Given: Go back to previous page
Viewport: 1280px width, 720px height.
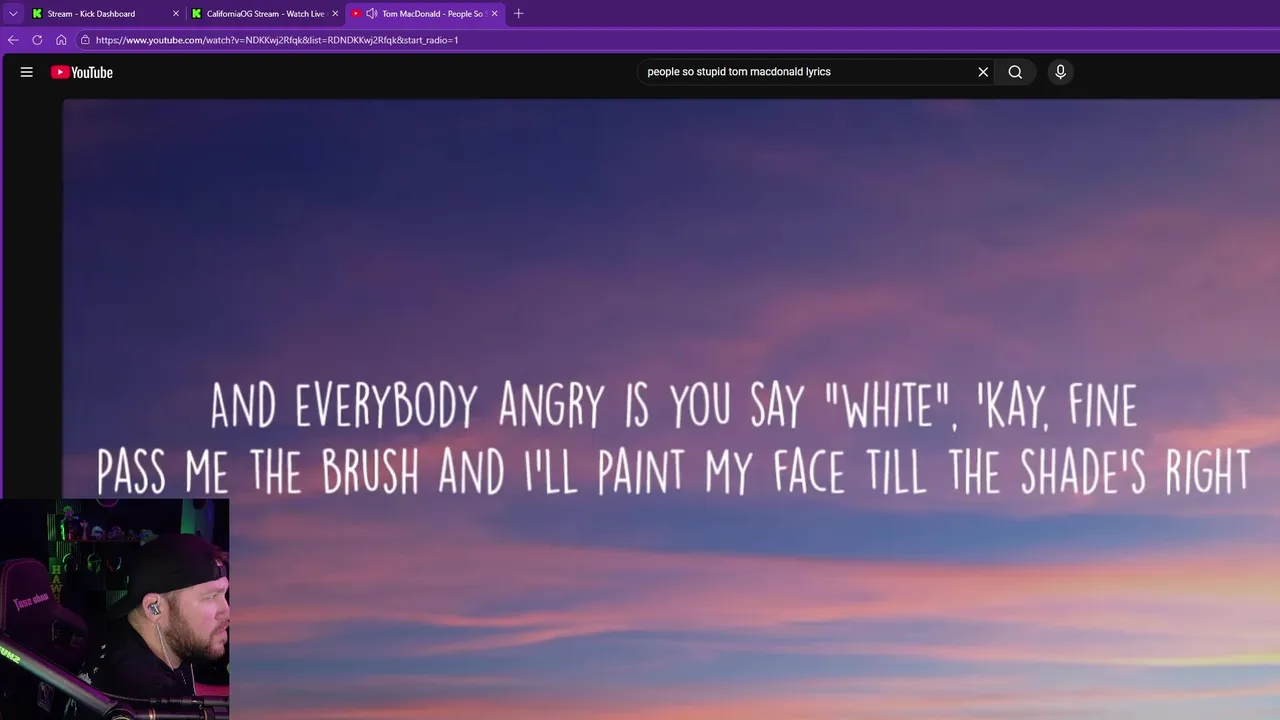Looking at the screenshot, I should 13,40.
